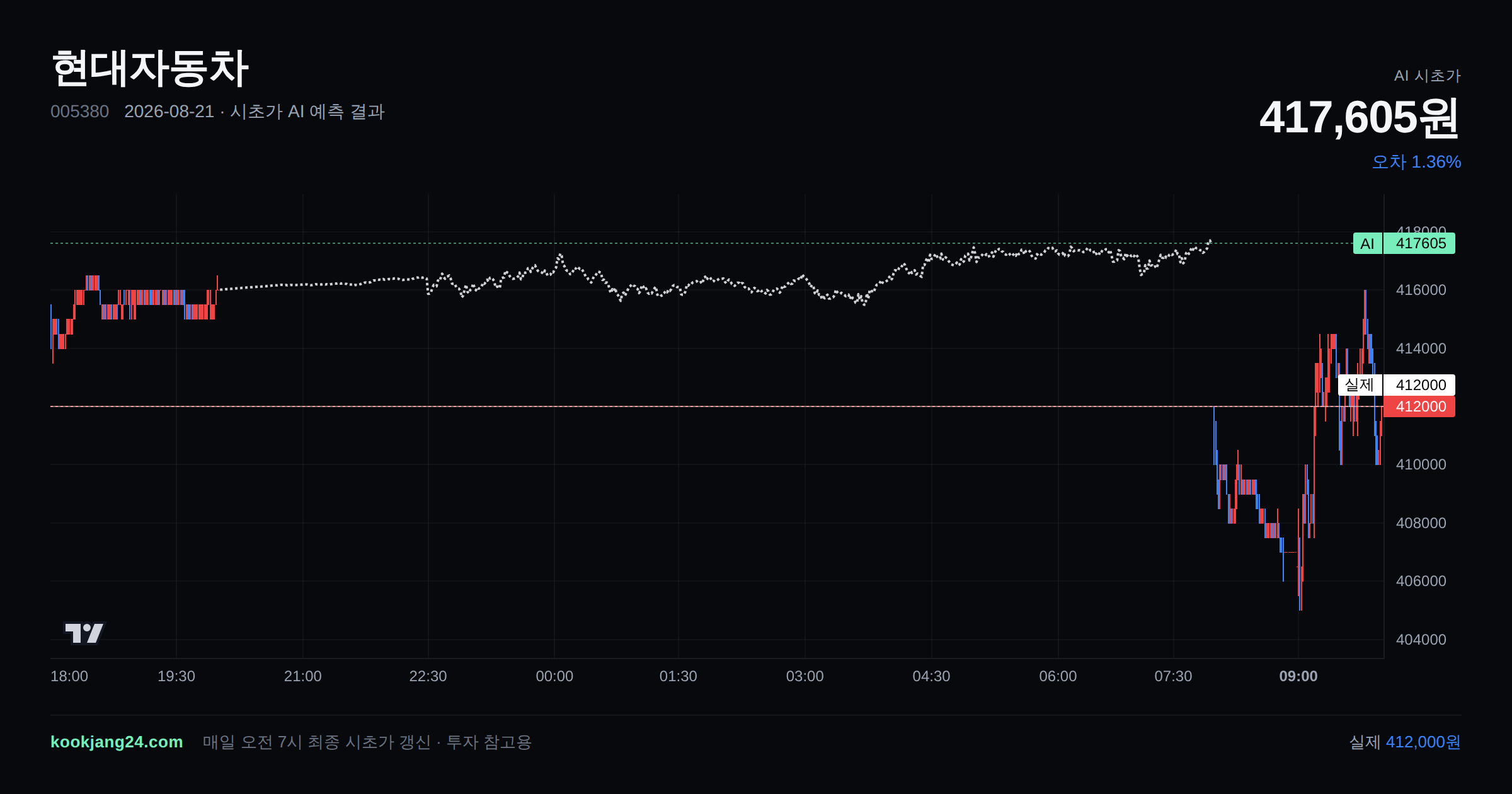The image size is (1512, 794).
Task: Click the footer note 매일 오전 7시 최종 시초가 갱신
Action: (x=316, y=742)
